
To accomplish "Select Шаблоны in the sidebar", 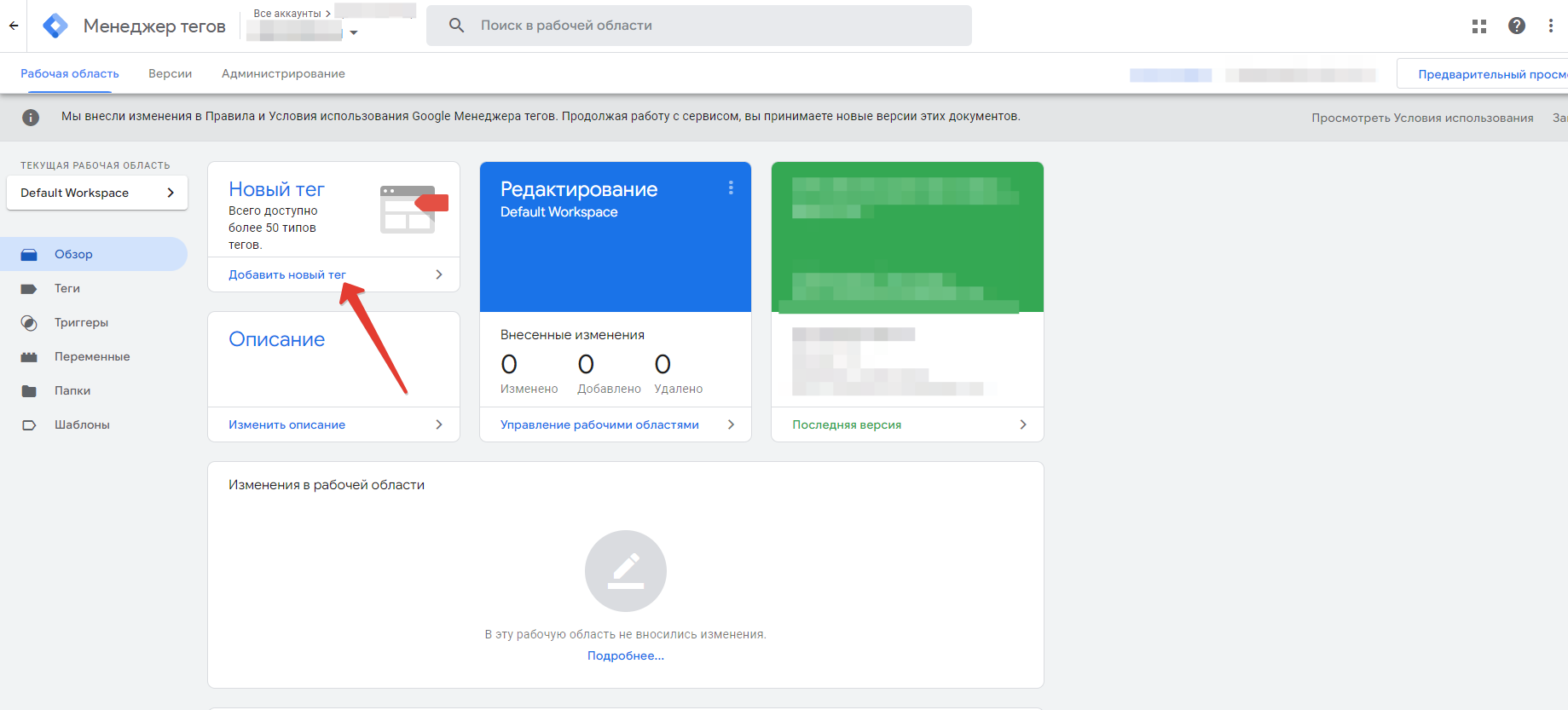I will click(x=82, y=424).
